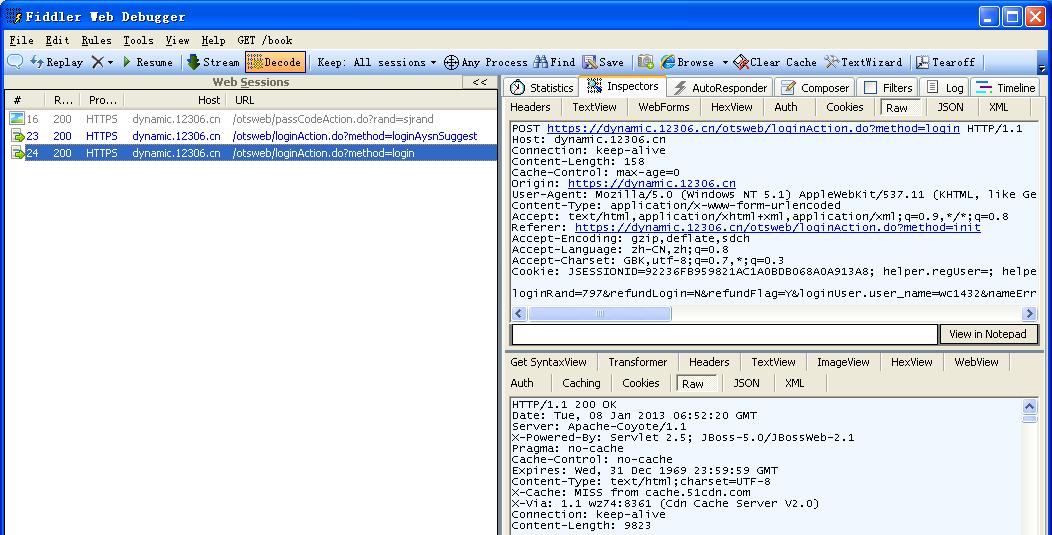Click toolbar overflow arrow at right edge

coord(1041,68)
